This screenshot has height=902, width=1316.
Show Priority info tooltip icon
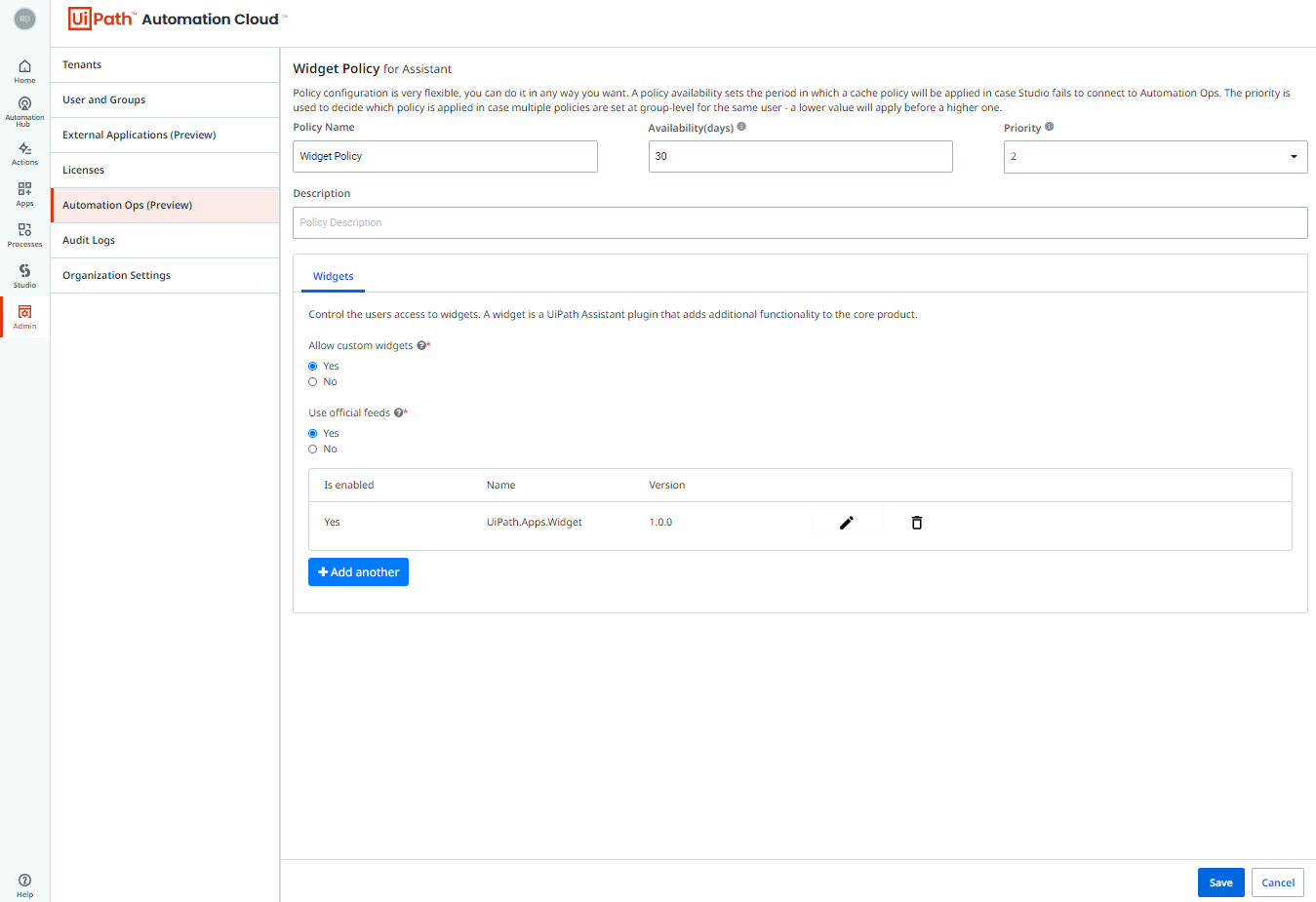(x=1049, y=127)
